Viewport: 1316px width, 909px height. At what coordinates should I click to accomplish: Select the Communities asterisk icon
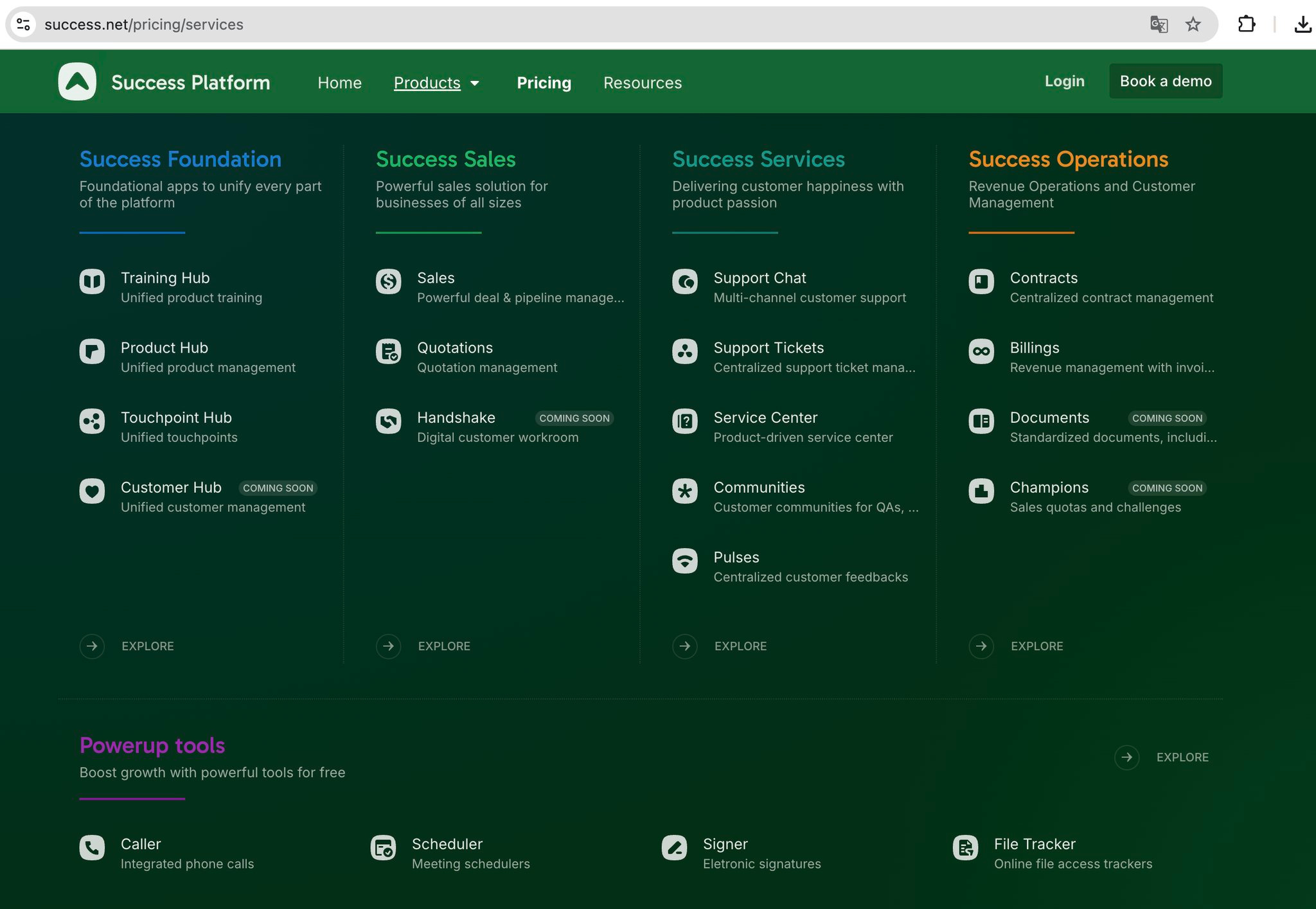click(685, 491)
